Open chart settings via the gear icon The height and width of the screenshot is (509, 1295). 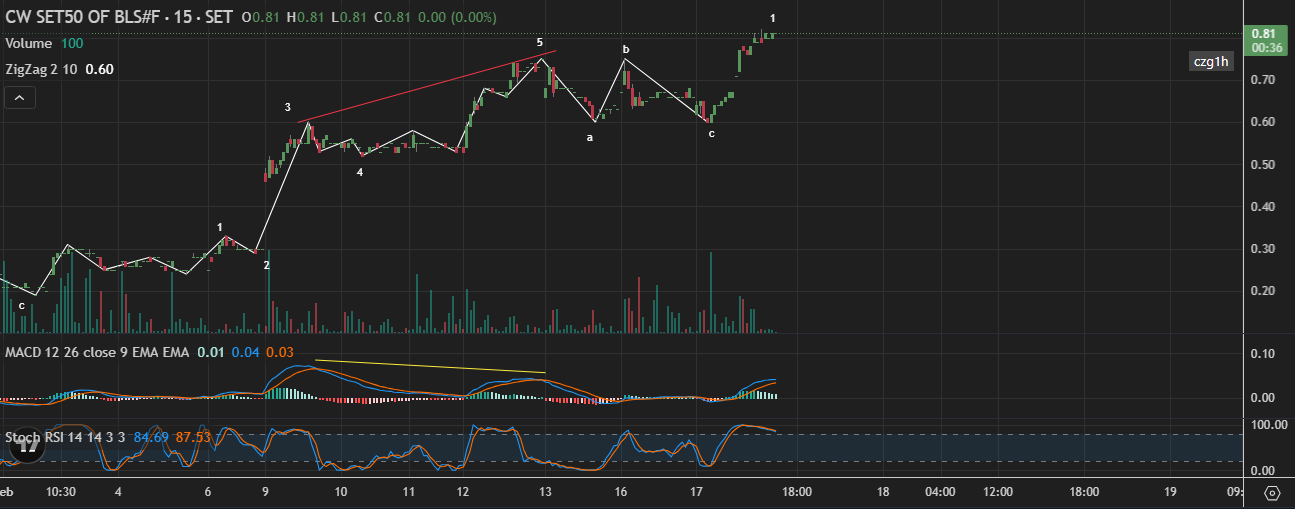tap(1272, 493)
